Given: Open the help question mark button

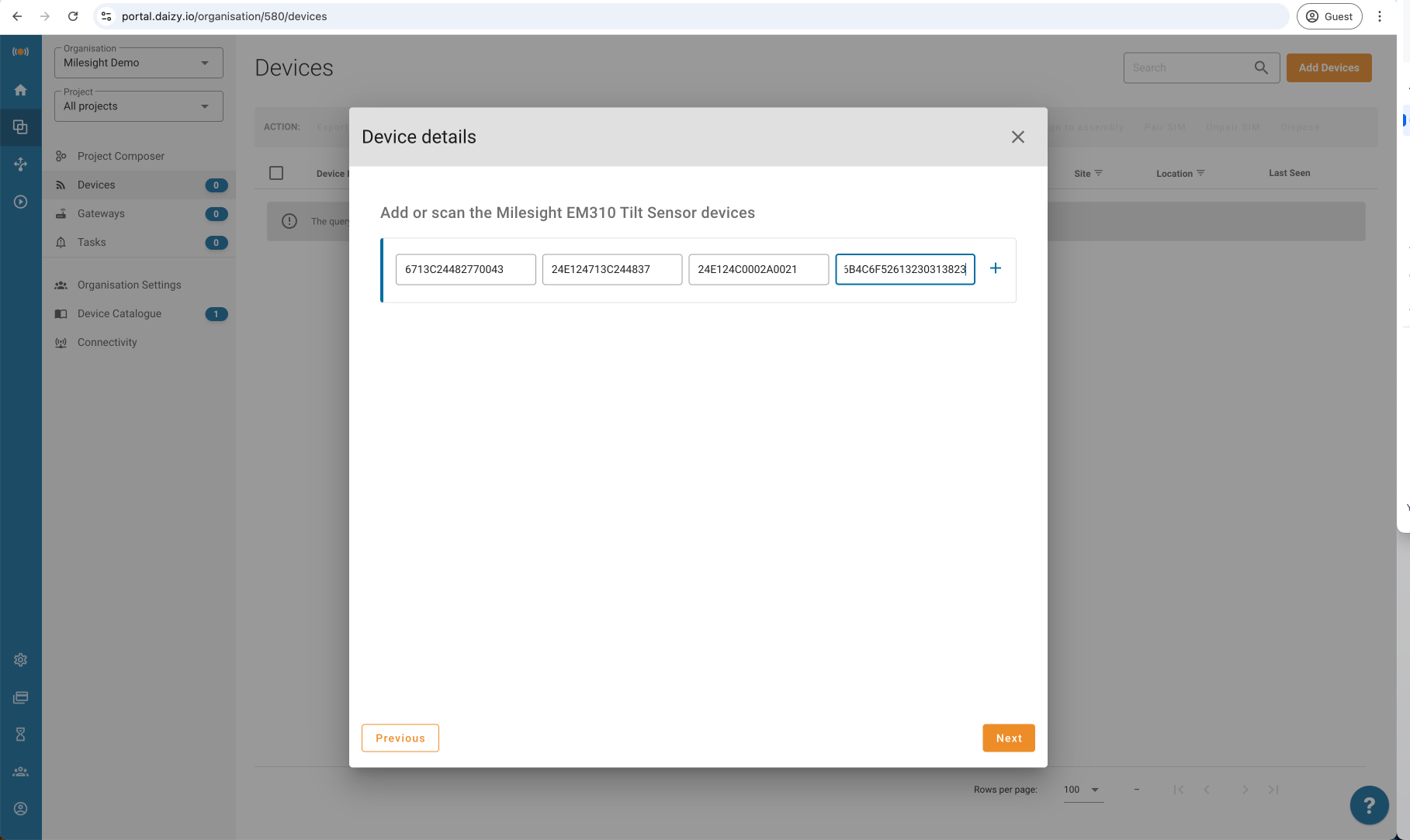Looking at the screenshot, I should coord(1370,805).
